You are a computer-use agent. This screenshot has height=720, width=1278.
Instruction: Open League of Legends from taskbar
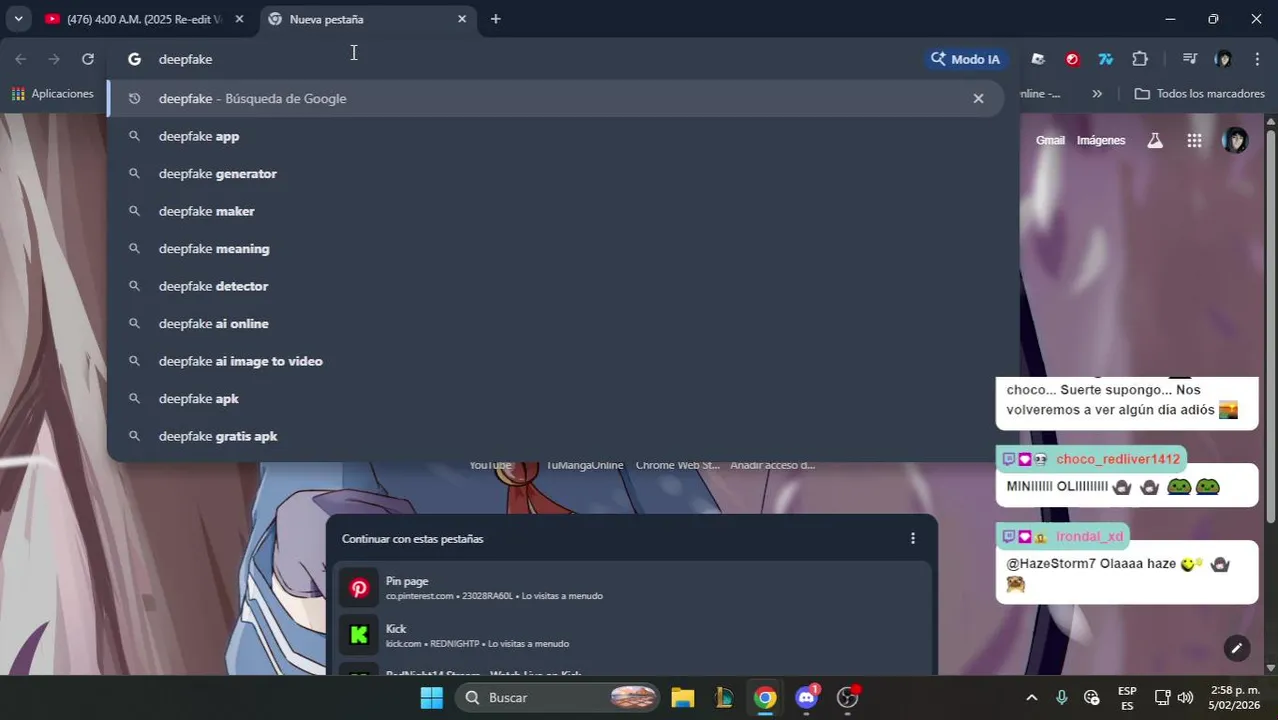pyautogui.click(x=724, y=698)
